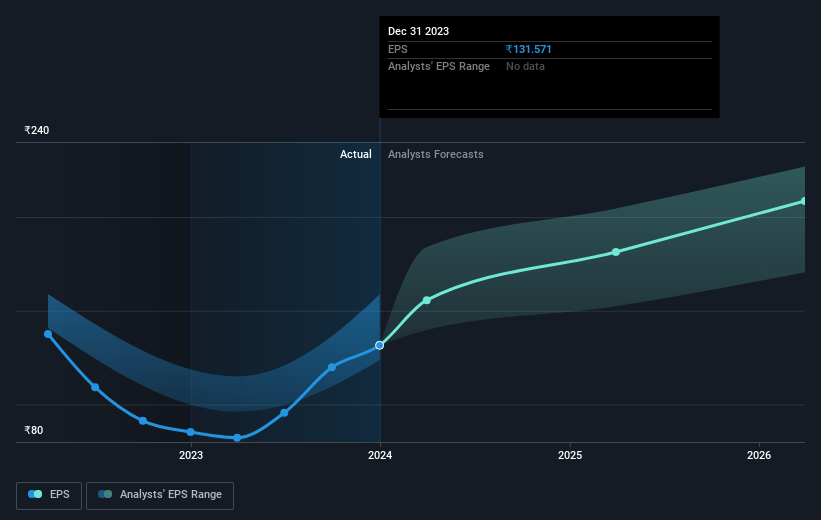Click the '2024' x-axis label

(380, 455)
